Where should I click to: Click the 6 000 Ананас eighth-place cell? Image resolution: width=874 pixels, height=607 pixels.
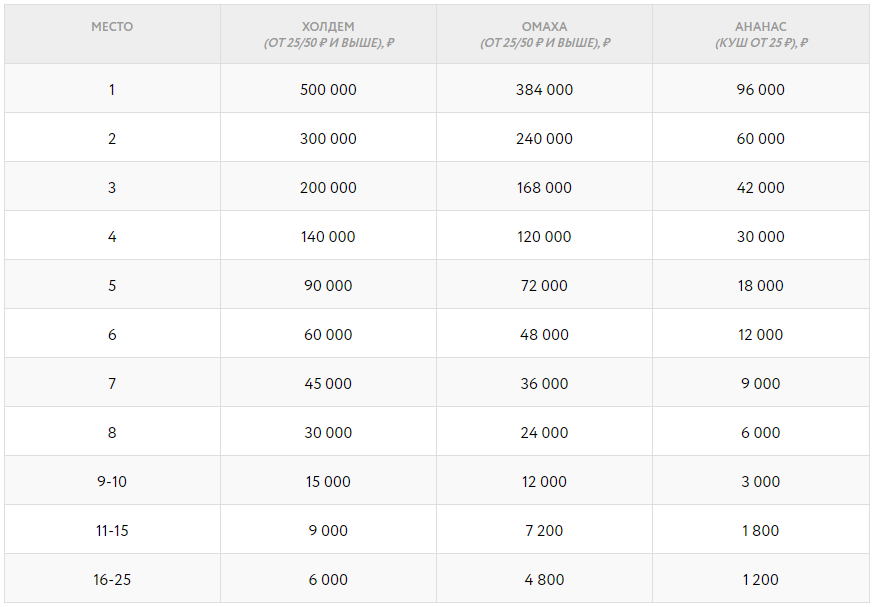(x=761, y=433)
